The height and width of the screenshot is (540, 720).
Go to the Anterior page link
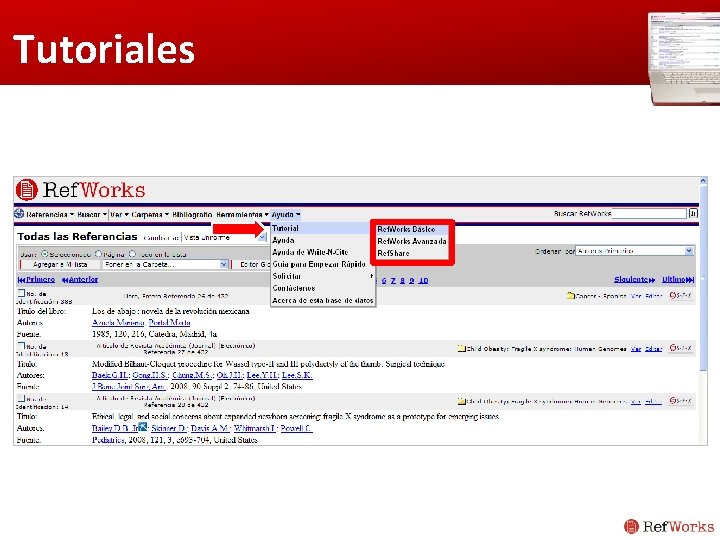pyautogui.click(x=80, y=279)
